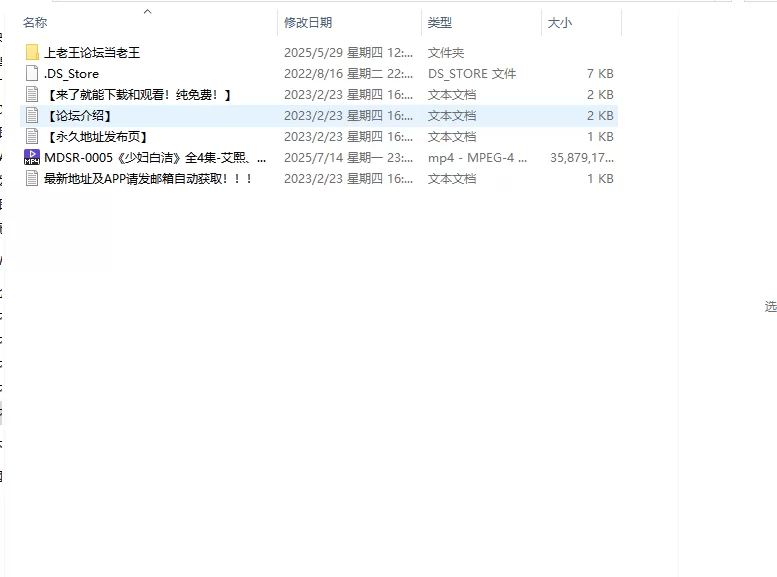Select the MDSR-0005《少妇白洁》video file name
This screenshot has width=777, height=577.
pos(155,158)
